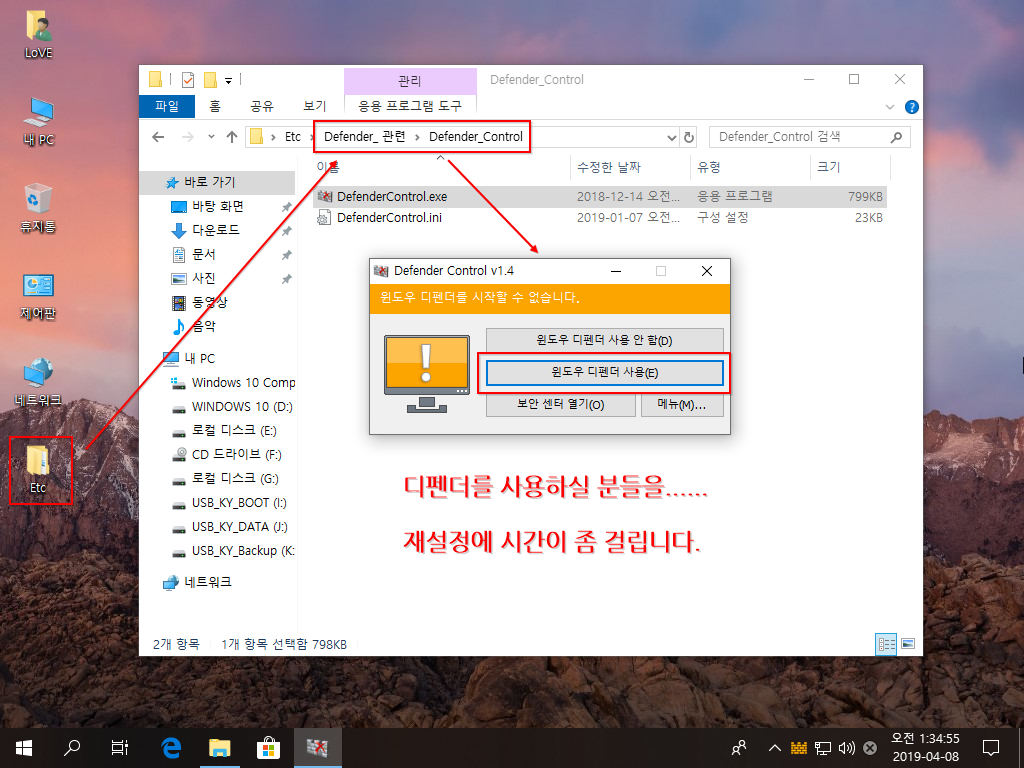The width and height of the screenshot is (1024, 768).
Task: Open 바탕 화면 in quick access
Action: (x=217, y=206)
